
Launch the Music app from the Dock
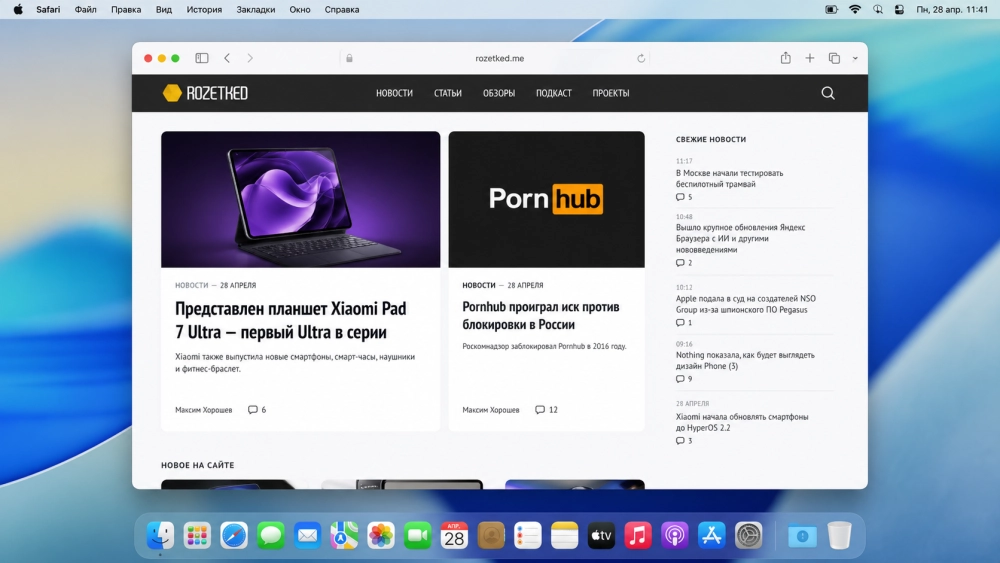coord(638,536)
